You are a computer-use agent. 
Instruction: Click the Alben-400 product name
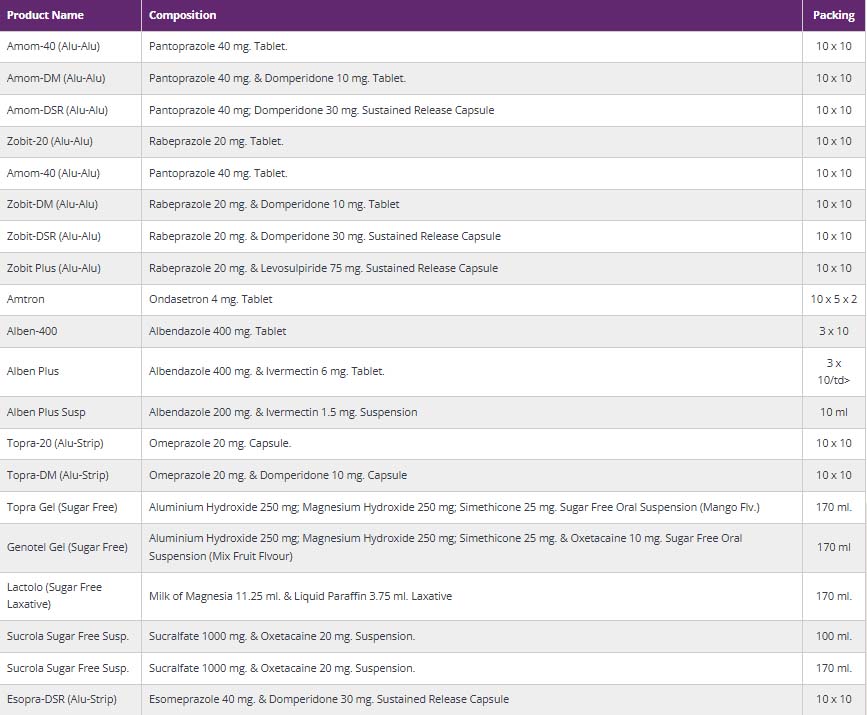pos(34,331)
